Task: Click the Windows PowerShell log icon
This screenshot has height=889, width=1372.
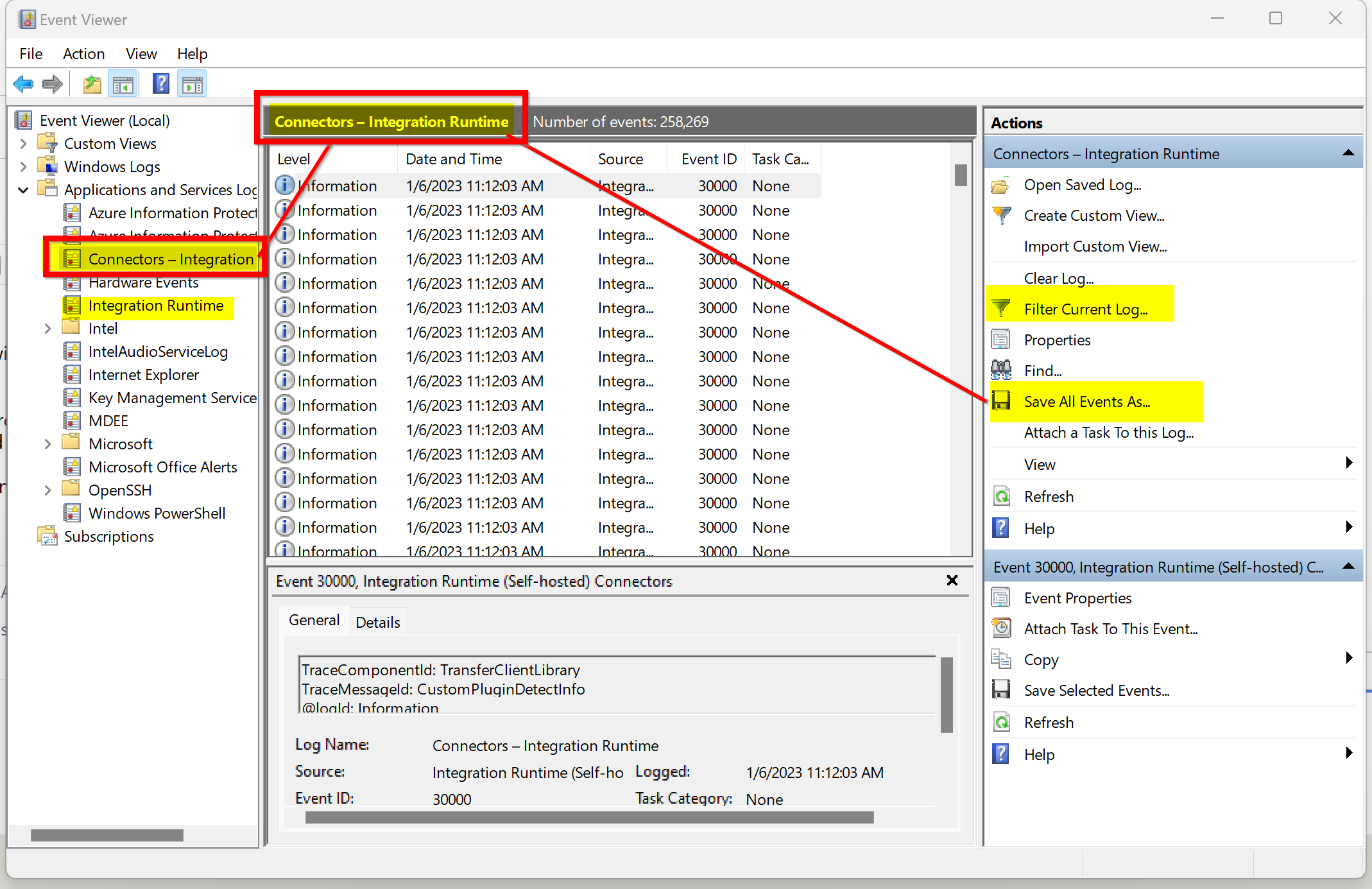Action: [x=72, y=513]
